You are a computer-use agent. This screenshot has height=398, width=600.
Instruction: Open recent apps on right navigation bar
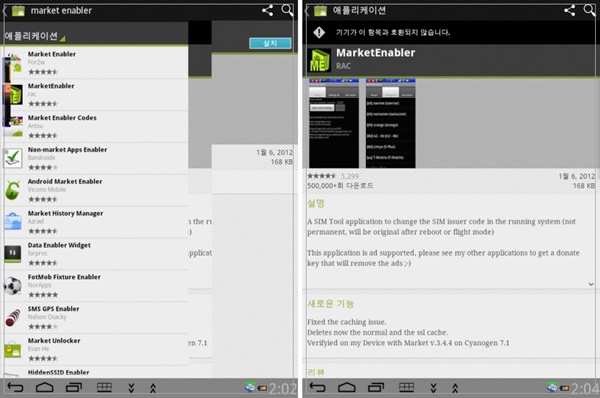click(x=376, y=388)
